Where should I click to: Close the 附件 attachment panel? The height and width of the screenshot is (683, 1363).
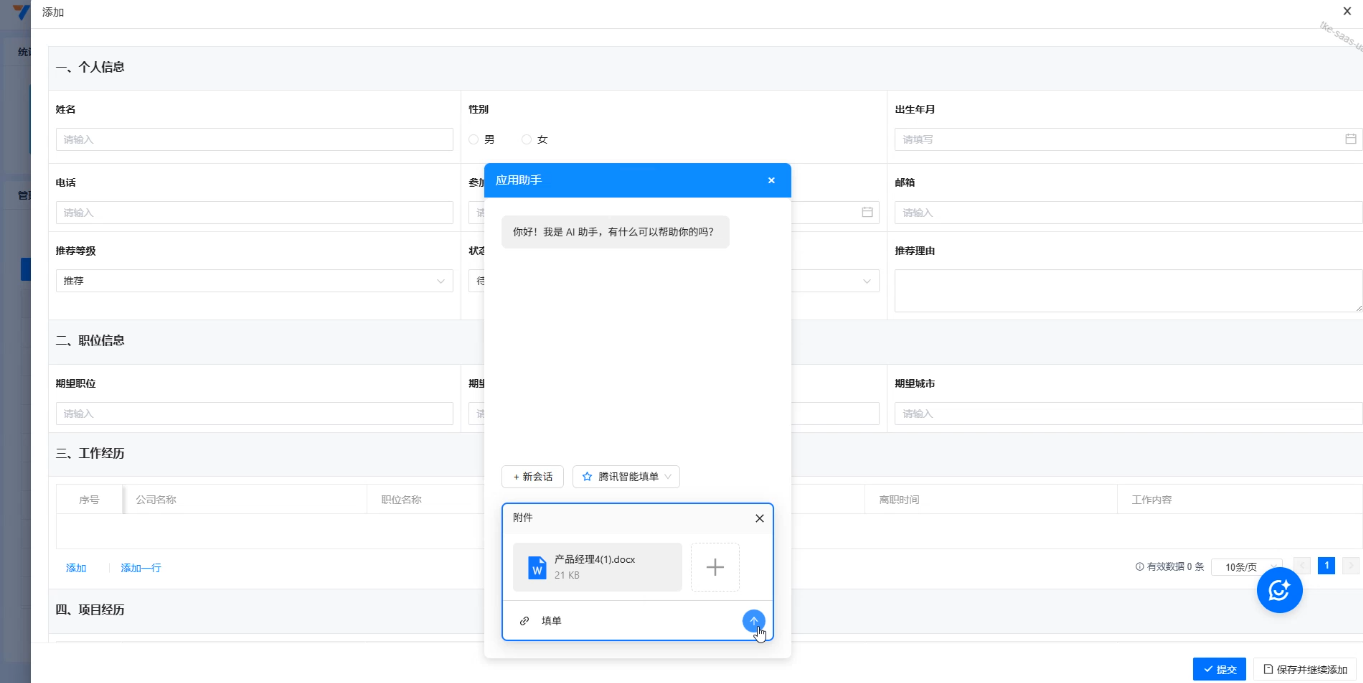point(759,518)
